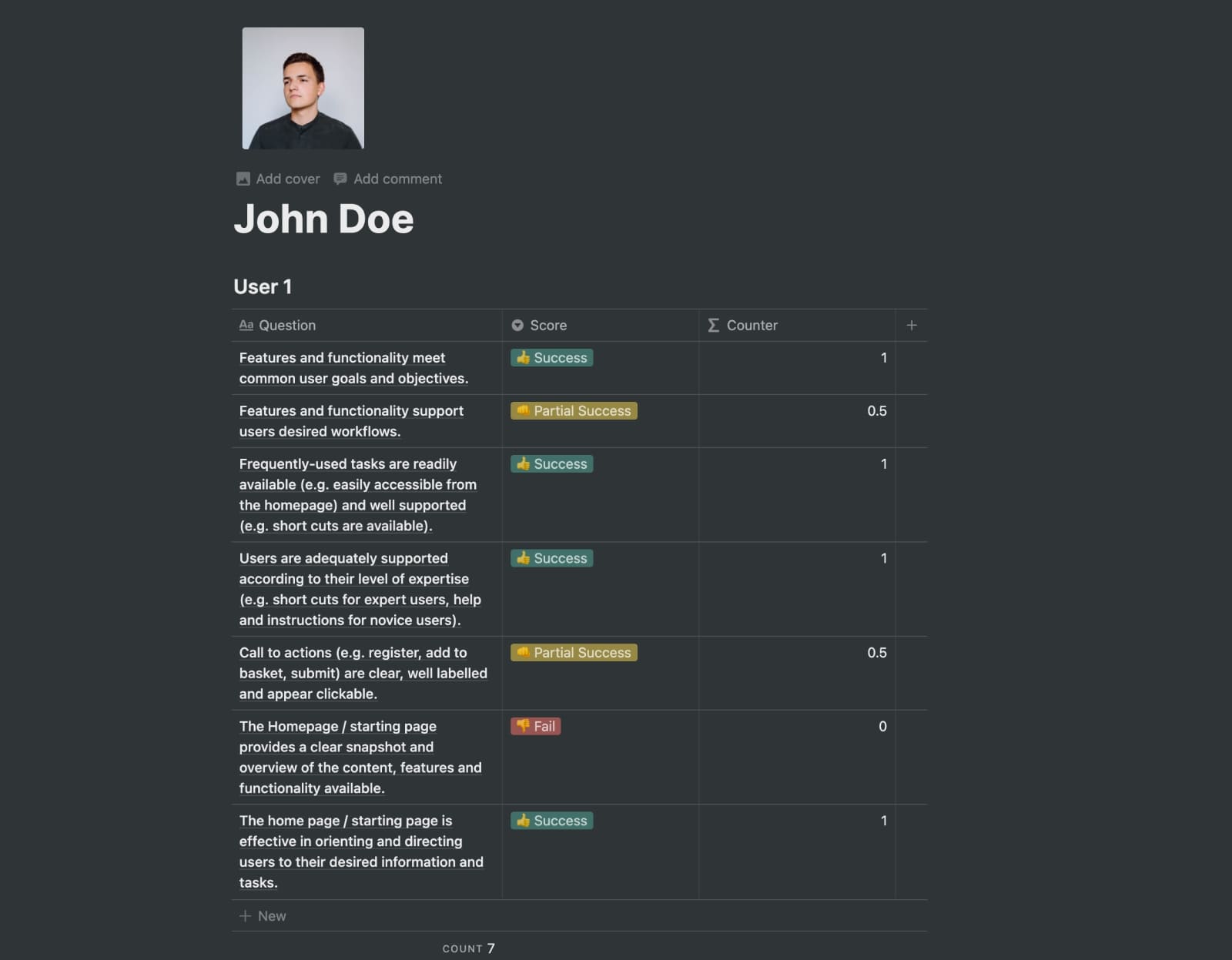
Task: Open row 'Call to actions' are clear
Action: tap(363, 673)
